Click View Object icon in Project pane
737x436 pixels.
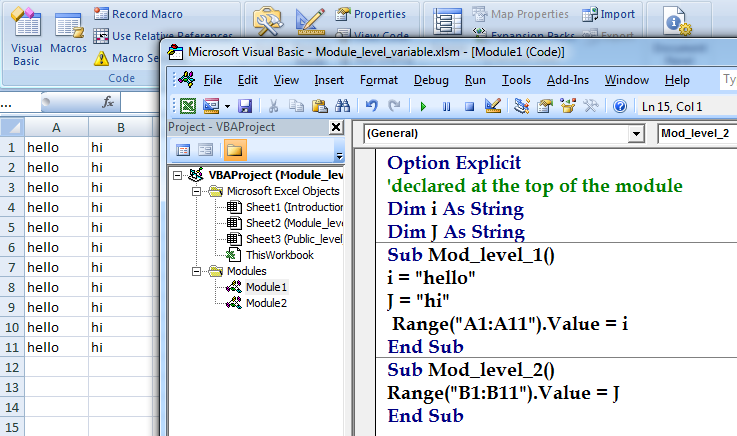pos(205,150)
